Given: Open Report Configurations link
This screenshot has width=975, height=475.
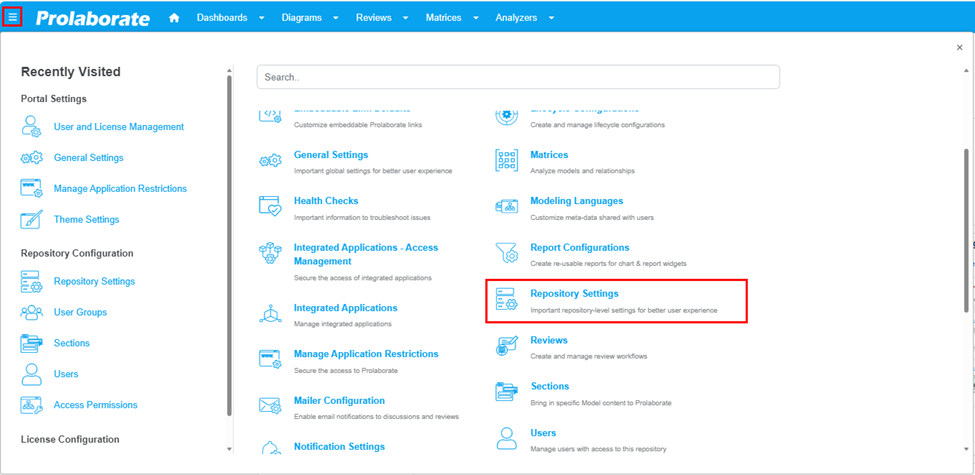Looking at the screenshot, I should point(580,247).
